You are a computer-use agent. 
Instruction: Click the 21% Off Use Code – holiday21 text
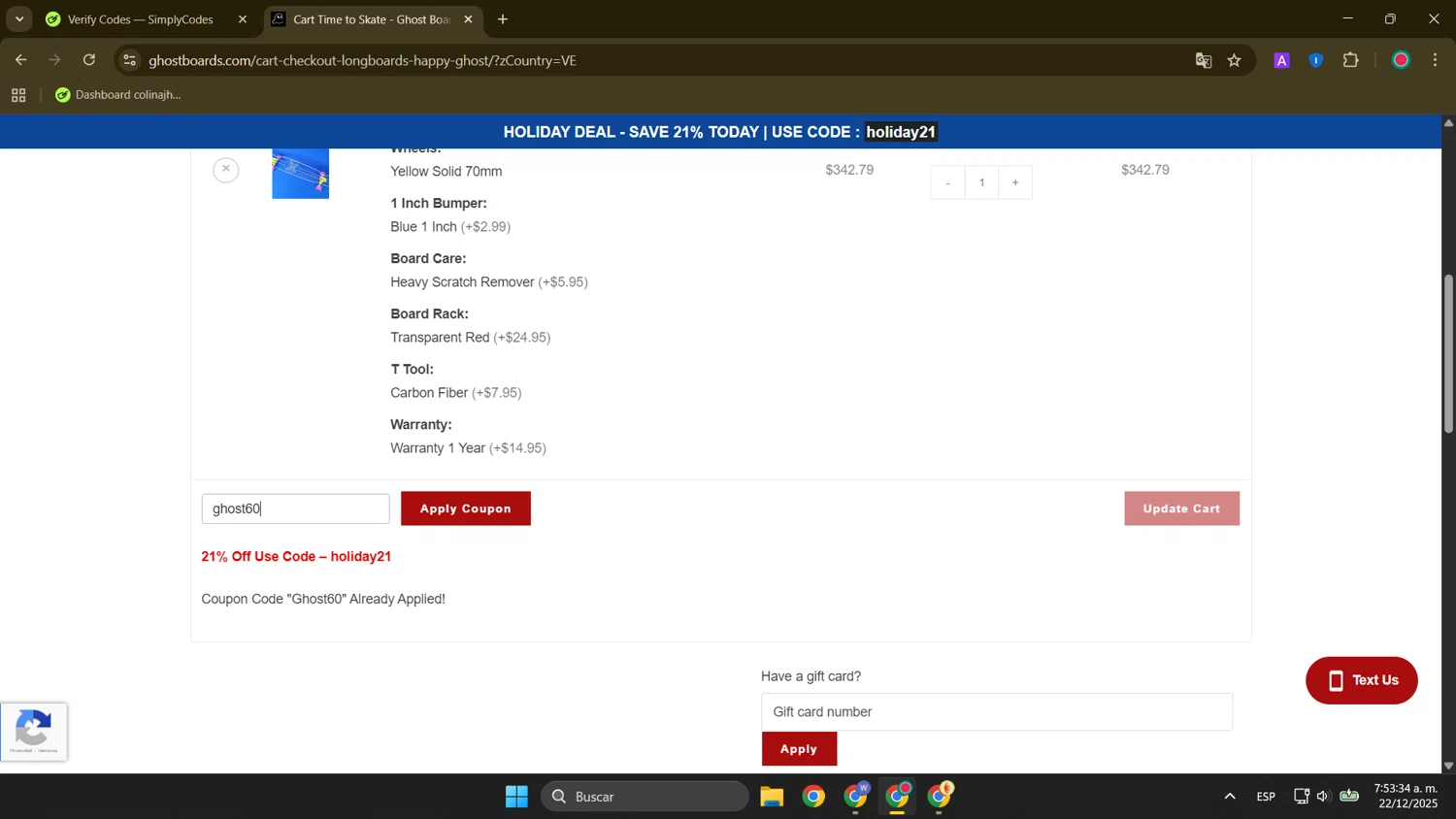296,557
